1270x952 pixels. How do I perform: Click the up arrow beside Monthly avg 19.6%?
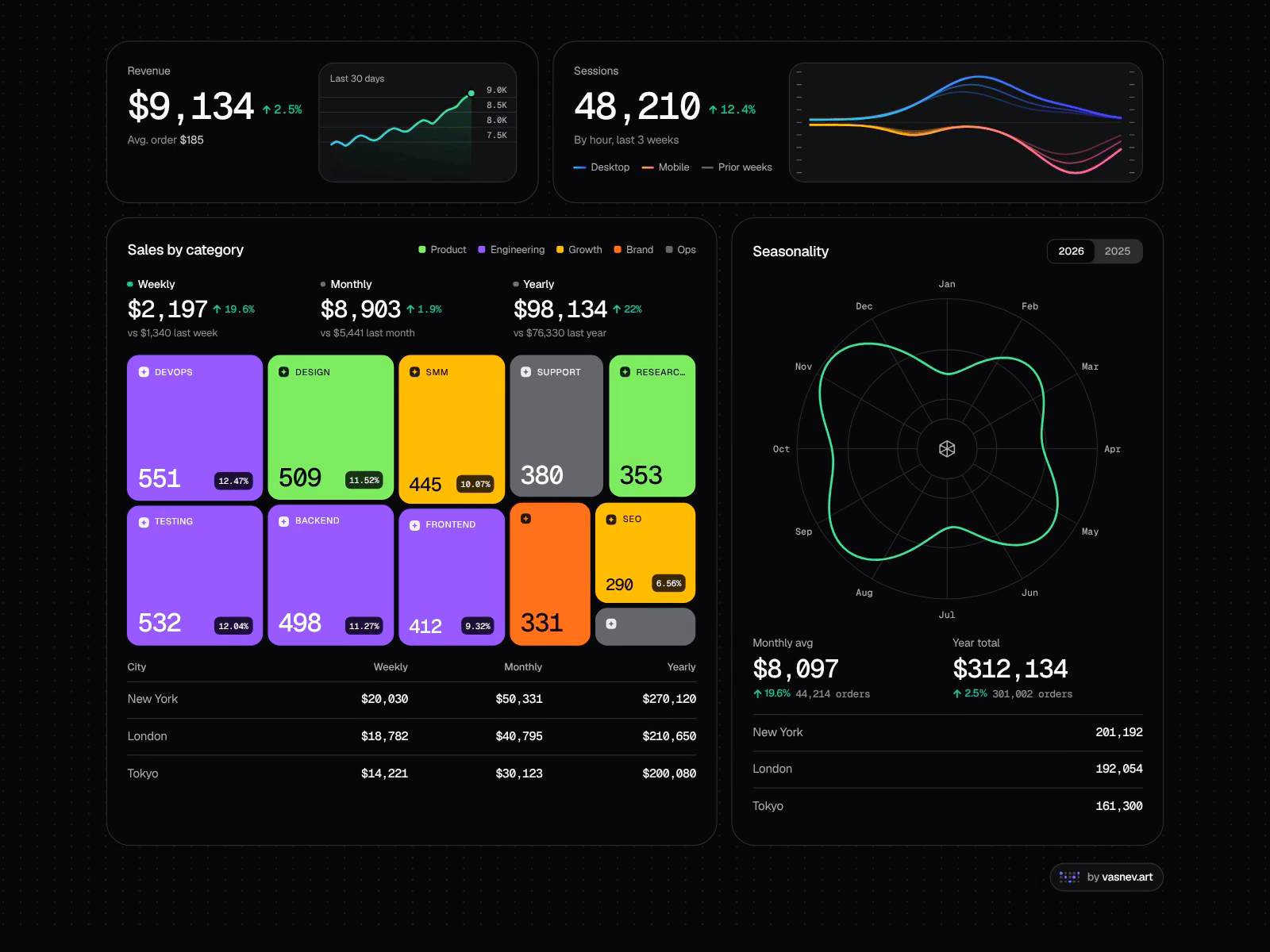click(x=757, y=693)
